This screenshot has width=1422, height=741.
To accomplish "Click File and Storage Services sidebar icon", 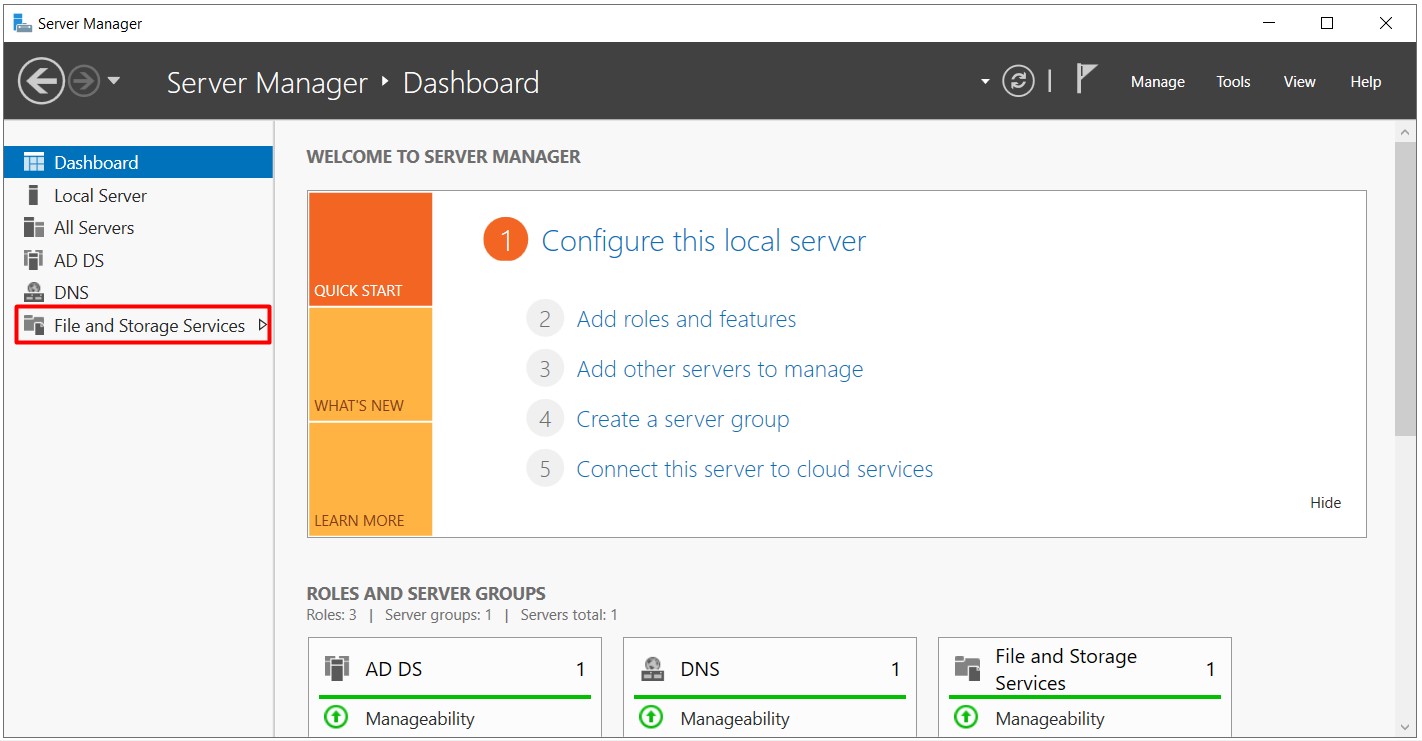I will [x=34, y=325].
